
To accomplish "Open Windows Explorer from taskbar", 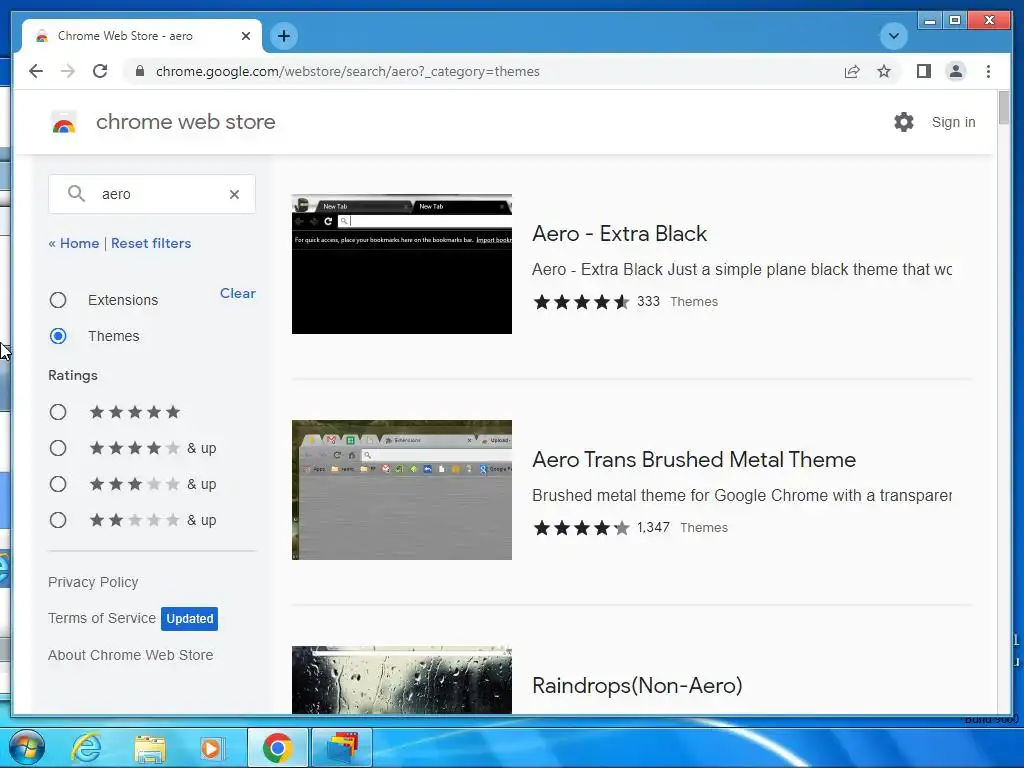I will point(150,748).
